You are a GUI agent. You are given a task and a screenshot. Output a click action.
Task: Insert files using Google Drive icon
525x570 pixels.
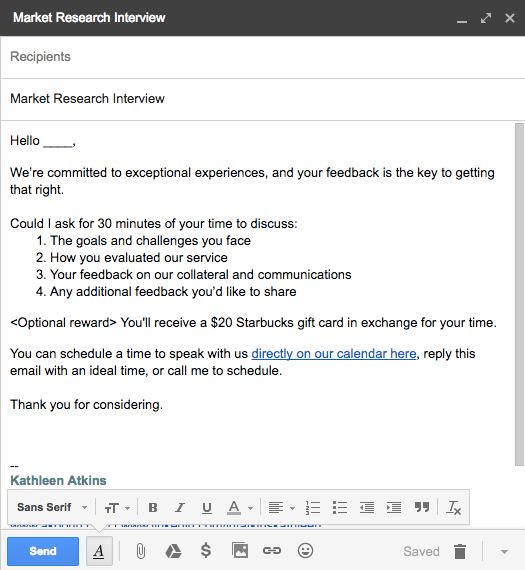[173, 551]
